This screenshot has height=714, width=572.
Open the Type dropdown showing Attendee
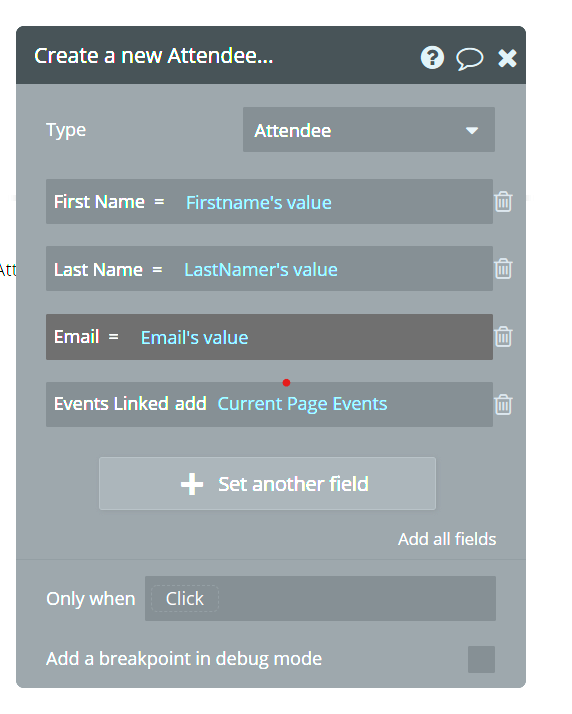(368, 130)
